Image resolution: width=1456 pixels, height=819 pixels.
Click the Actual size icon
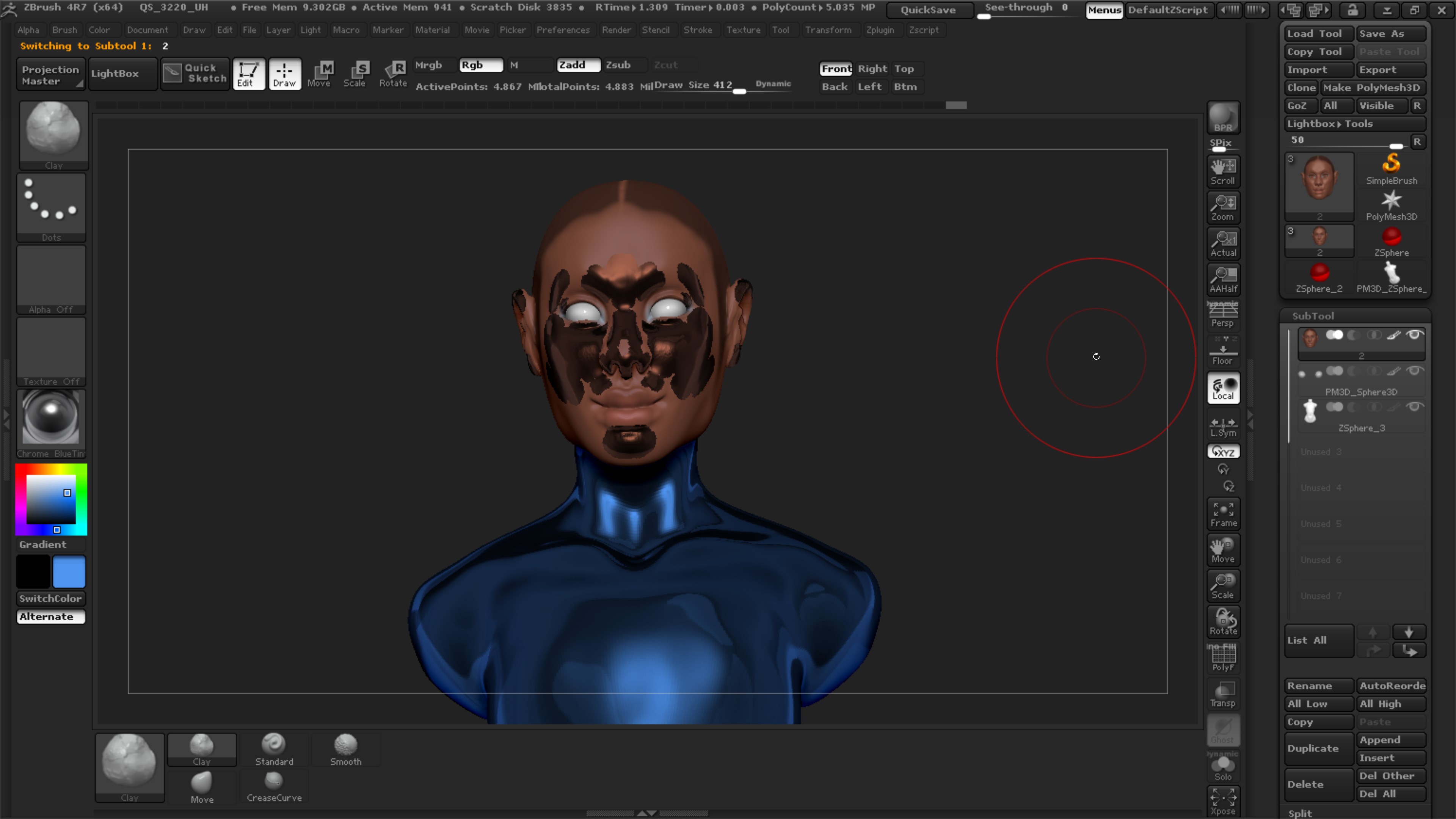coord(1223,243)
